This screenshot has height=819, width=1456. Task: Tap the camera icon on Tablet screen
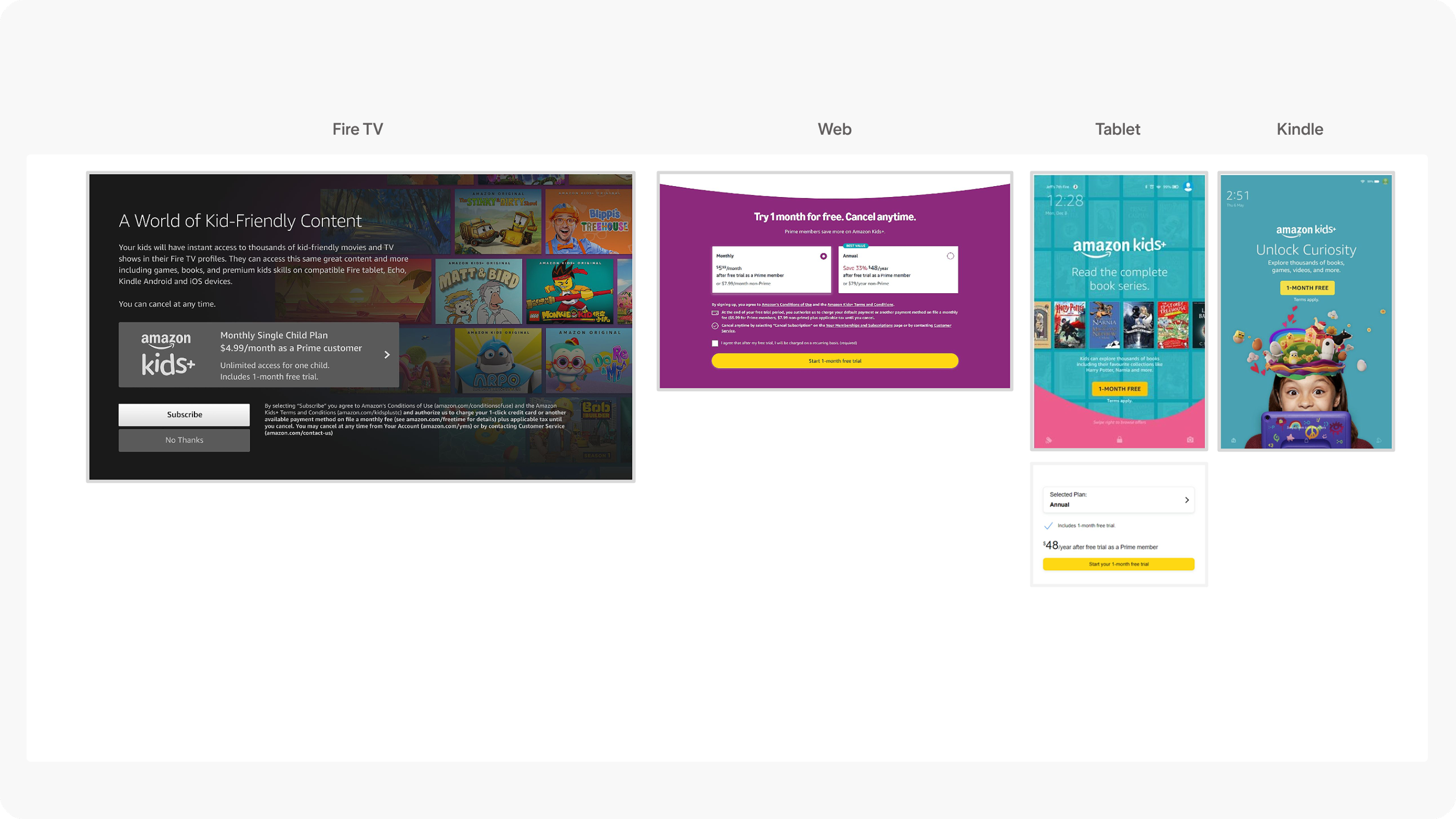pyautogui.click(x=1190, y=440)
